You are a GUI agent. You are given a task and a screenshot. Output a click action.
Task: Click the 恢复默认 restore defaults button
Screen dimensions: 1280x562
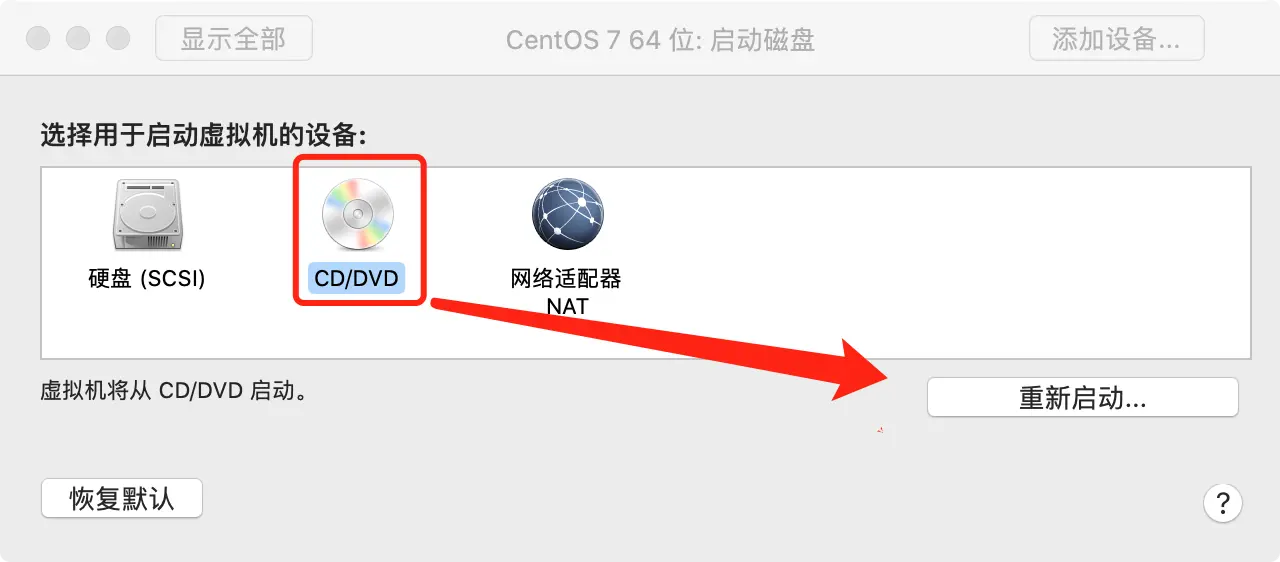click(122, 499)
